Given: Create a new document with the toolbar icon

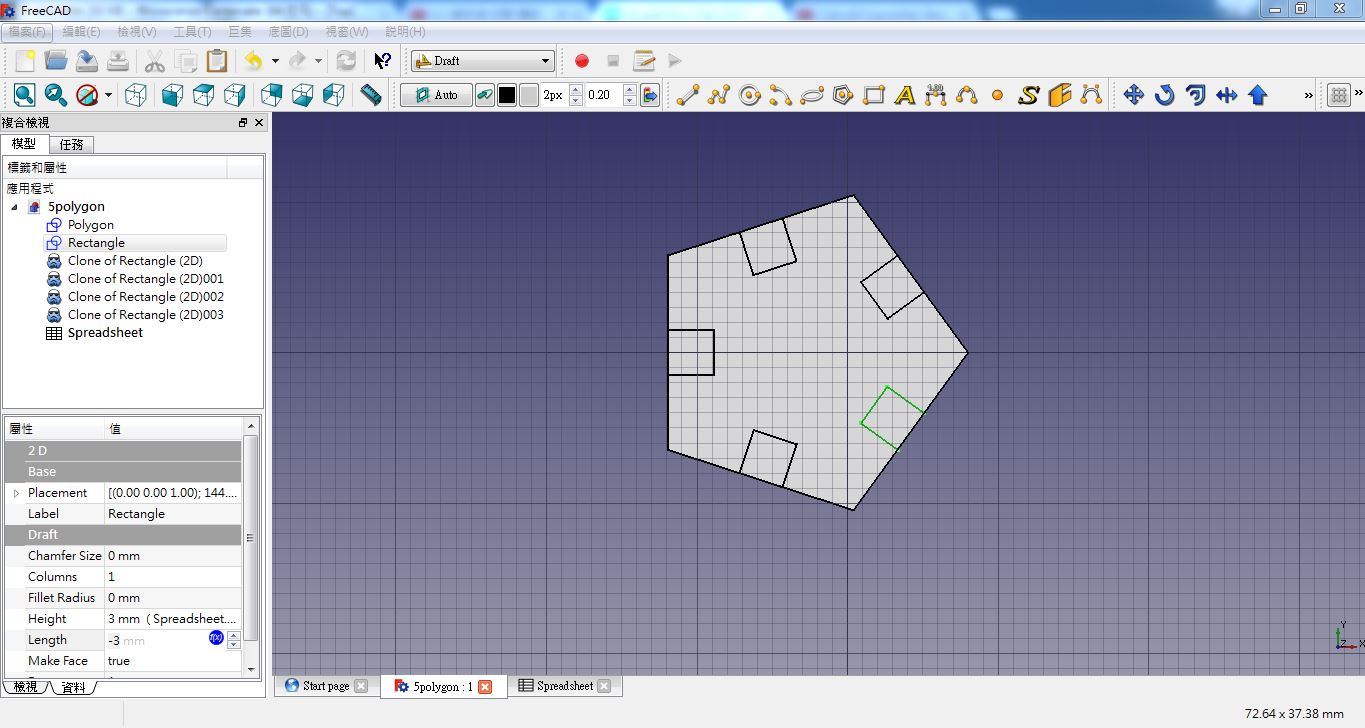Looking at the screenshot, I should [x=25, y=61].
